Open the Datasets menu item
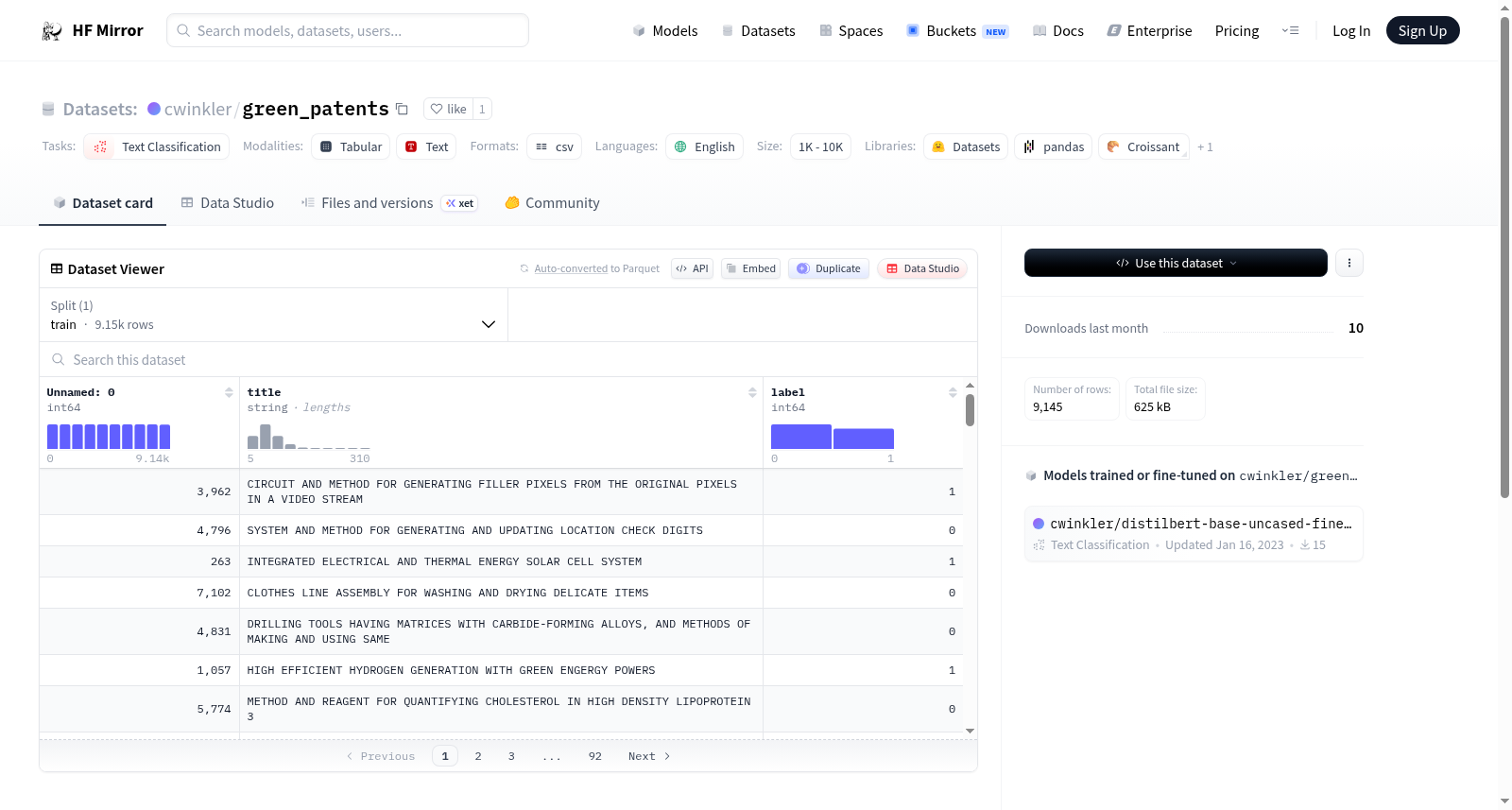 [758, 31]
